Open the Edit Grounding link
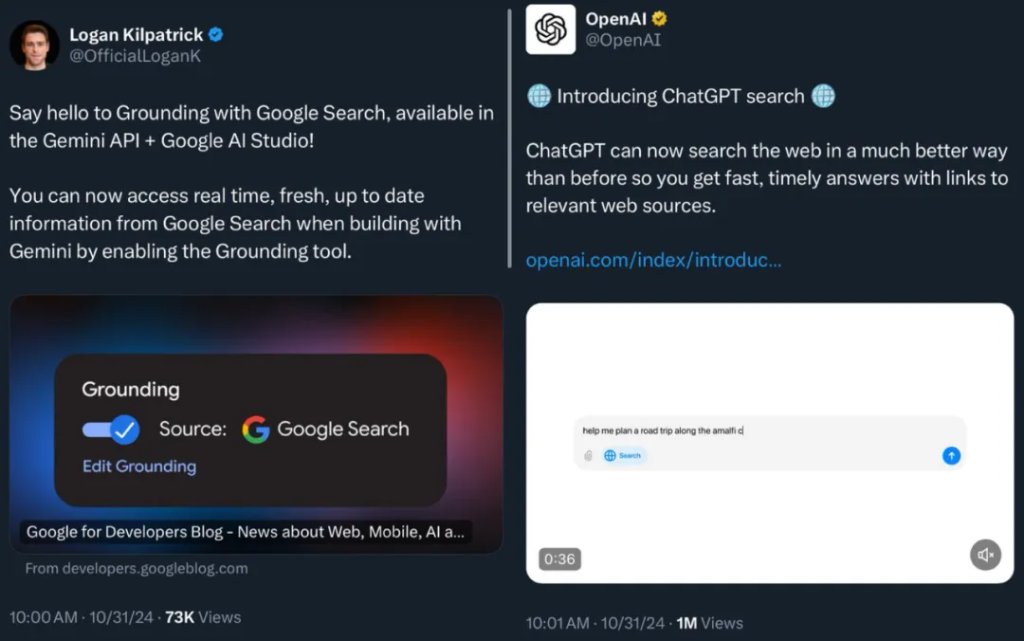This screenshot has width=1024, height=641. tap(138, 466)
